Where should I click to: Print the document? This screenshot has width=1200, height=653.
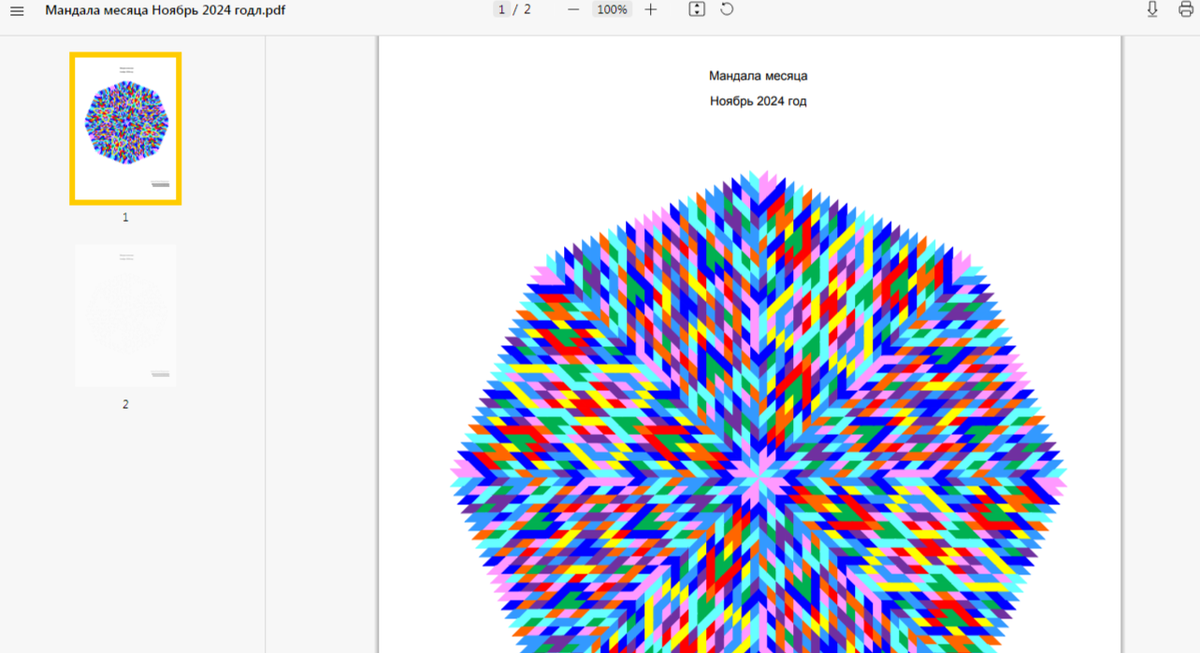coord(1186,9)
